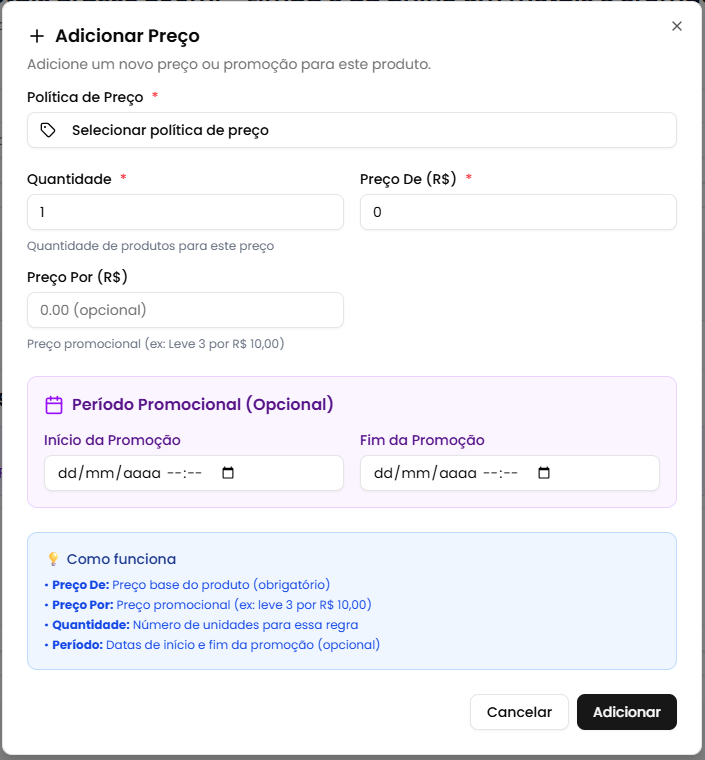Open the calendar picker for Fim da Promoção

[543, 473]
